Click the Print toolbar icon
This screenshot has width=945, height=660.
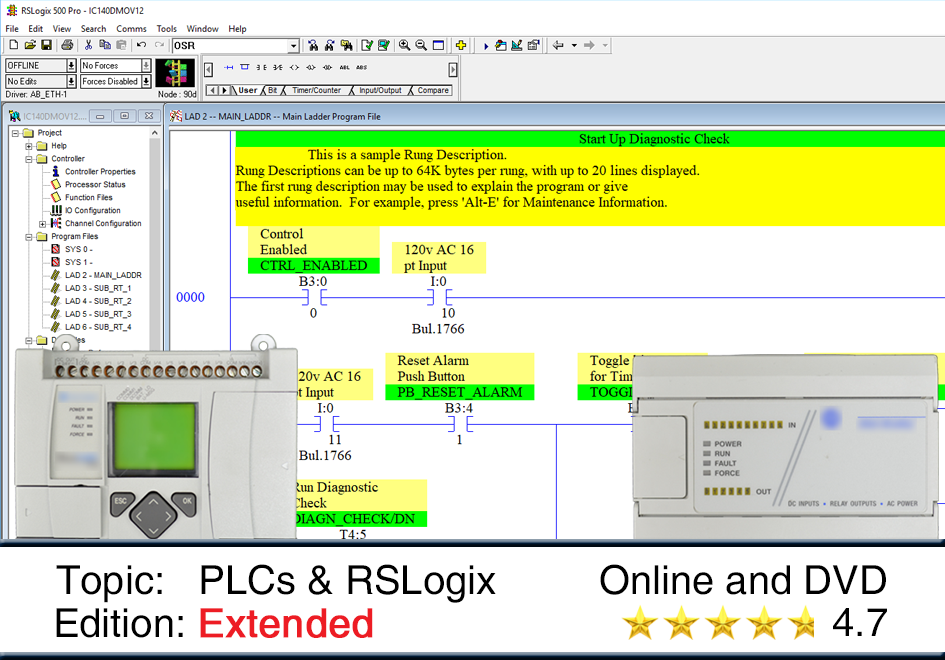(x=67, y=45)
